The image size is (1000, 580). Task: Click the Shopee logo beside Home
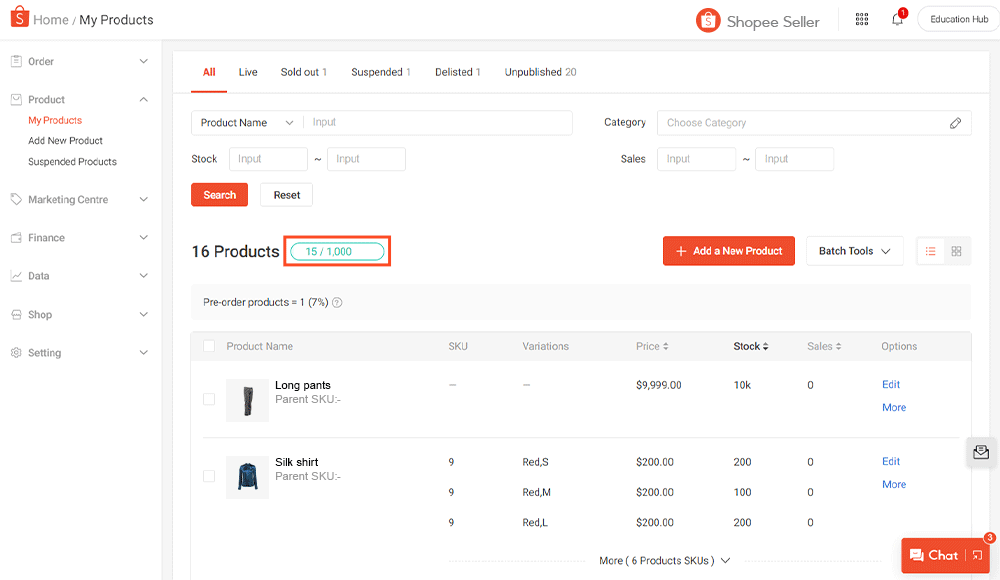19,19
